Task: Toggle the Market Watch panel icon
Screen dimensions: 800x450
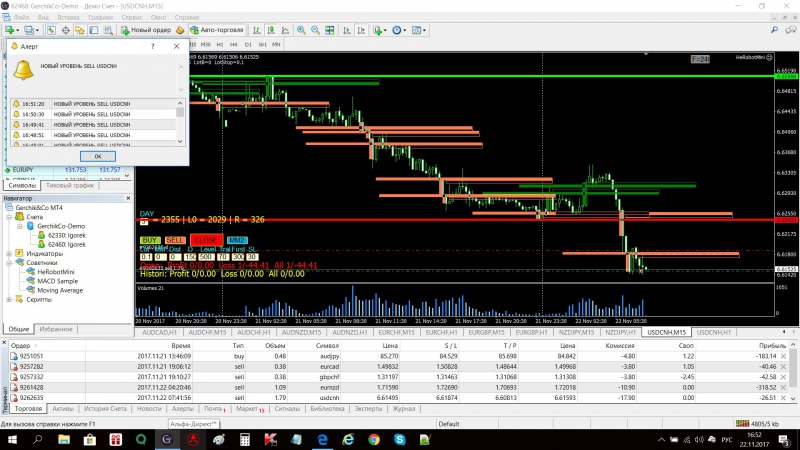Action: tap(52, 31)
